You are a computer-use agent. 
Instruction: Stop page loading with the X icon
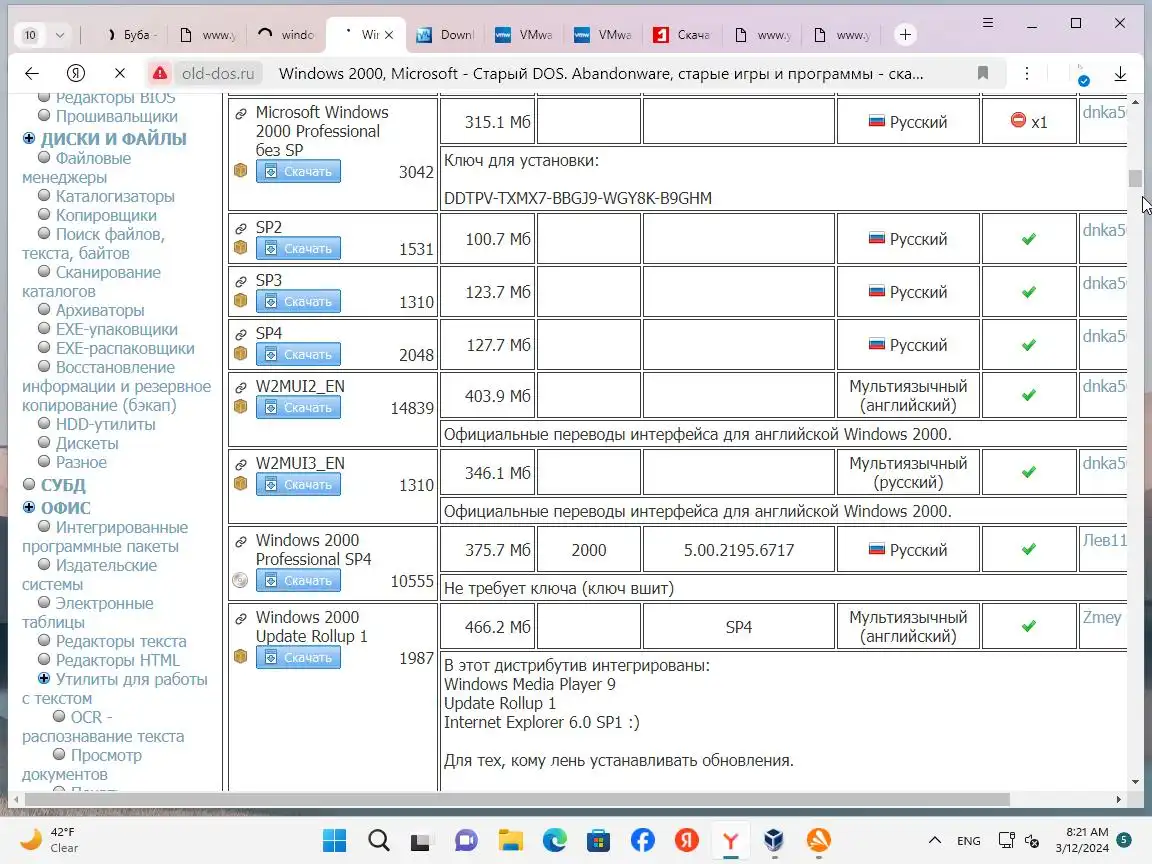120,73
